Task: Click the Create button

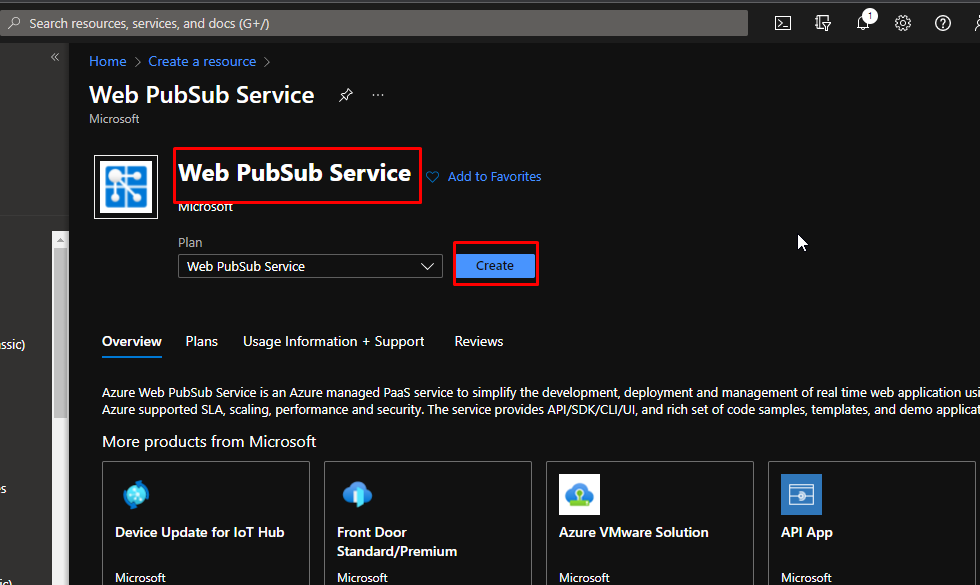Action: (495, 266)
